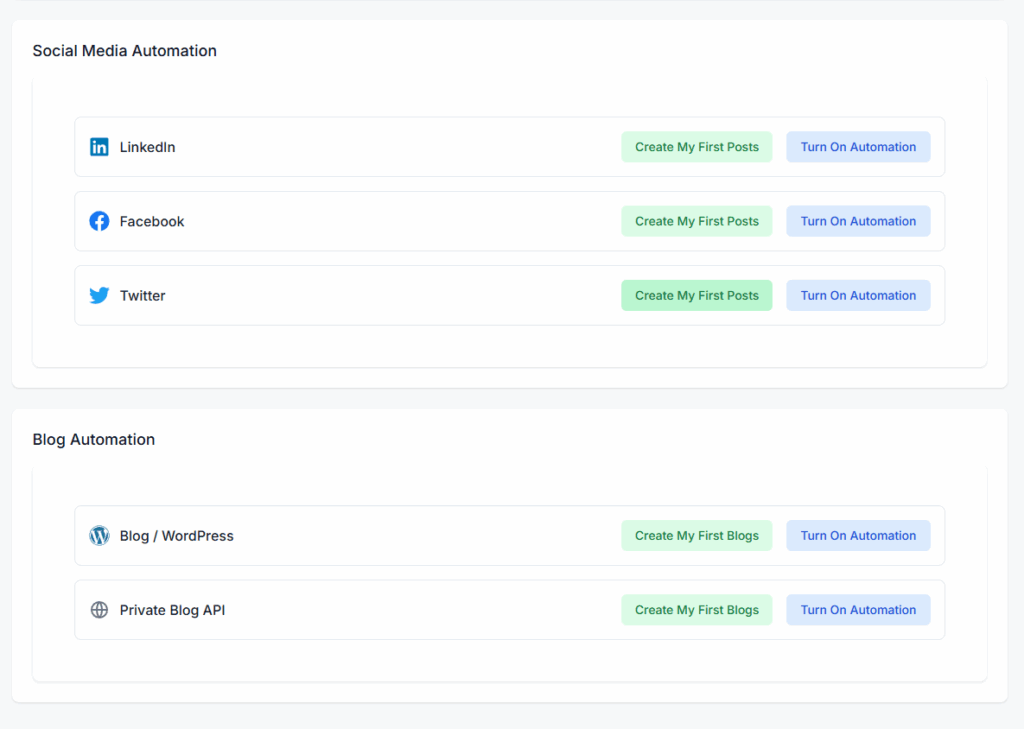Click the WordPress logo icon
The image size is (1024, 729).
coord(99,536)
